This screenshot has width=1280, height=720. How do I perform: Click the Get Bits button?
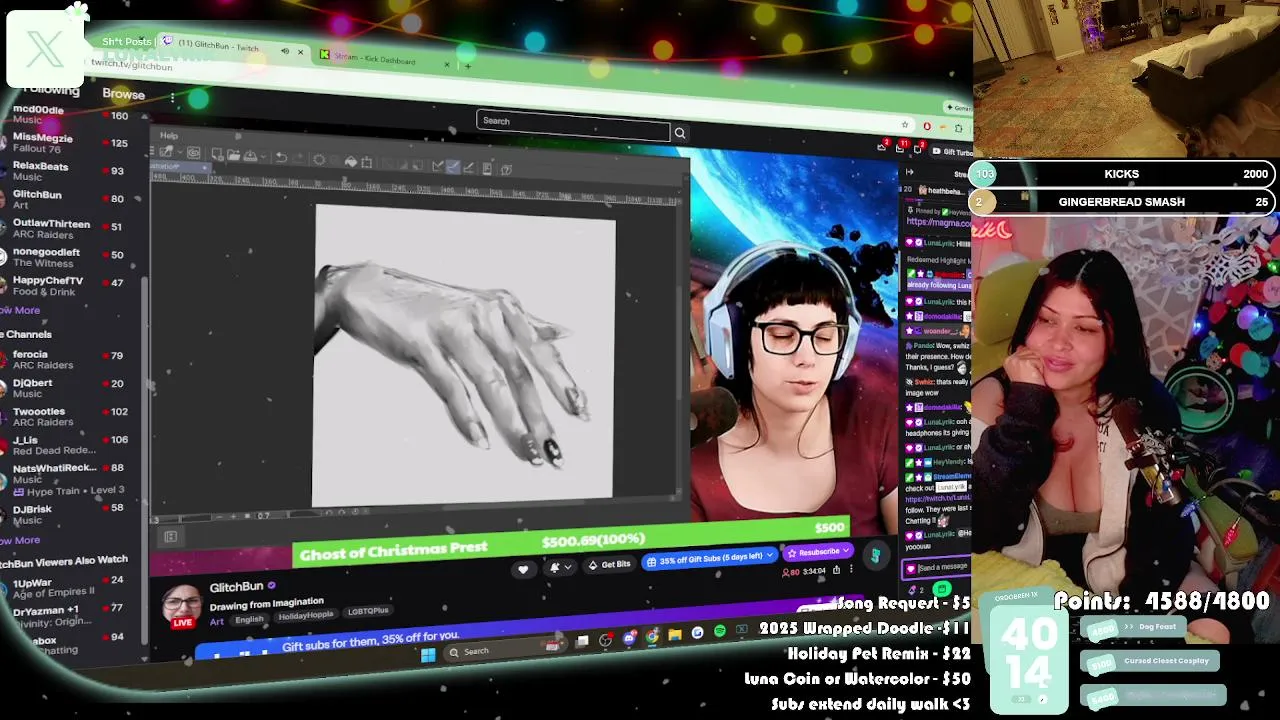(x=609, y=564)
